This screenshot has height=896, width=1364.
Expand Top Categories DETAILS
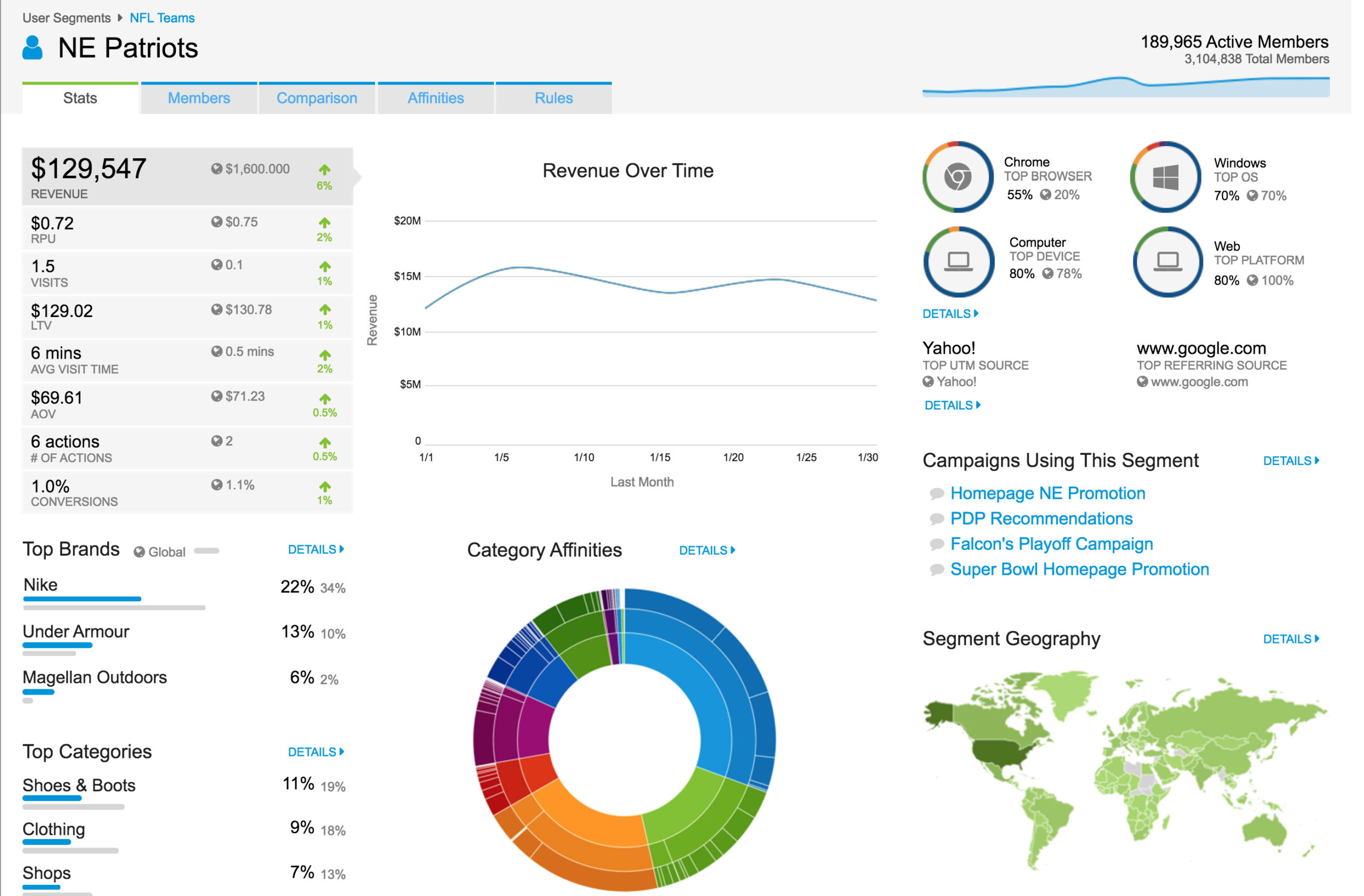(316, 752)
